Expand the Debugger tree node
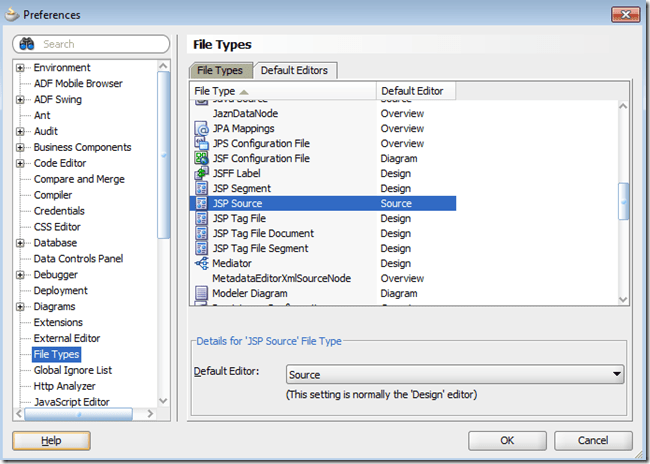Image resolution: width=650 pixels, height=464 pixels. [x=21, y=275]
